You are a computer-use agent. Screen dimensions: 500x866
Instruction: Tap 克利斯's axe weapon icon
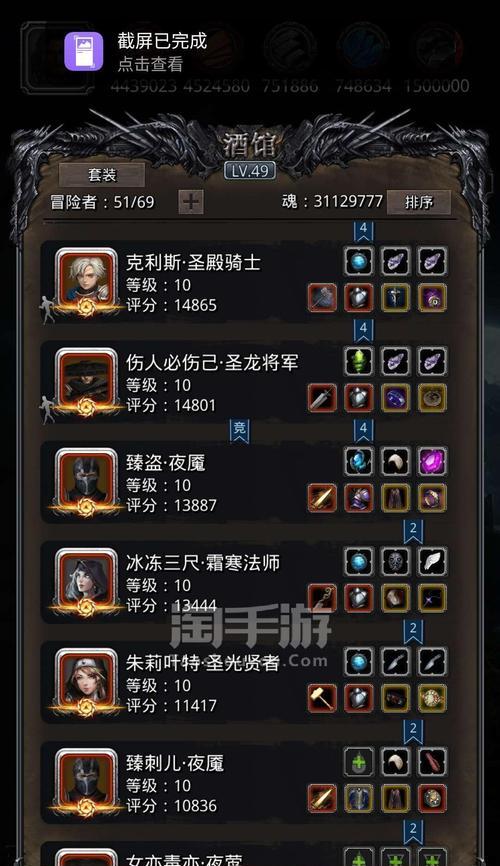(322, 298)
